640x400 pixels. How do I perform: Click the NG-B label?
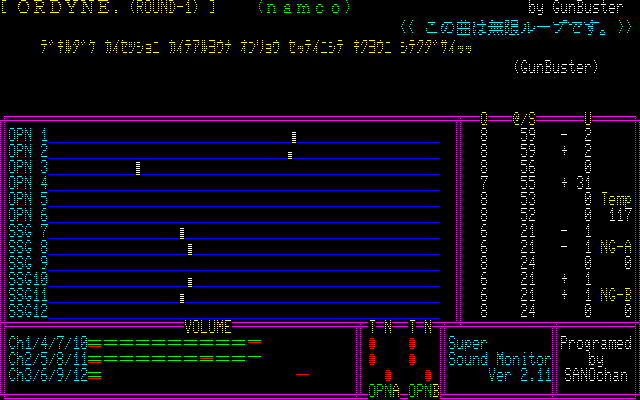pos(616,295)
